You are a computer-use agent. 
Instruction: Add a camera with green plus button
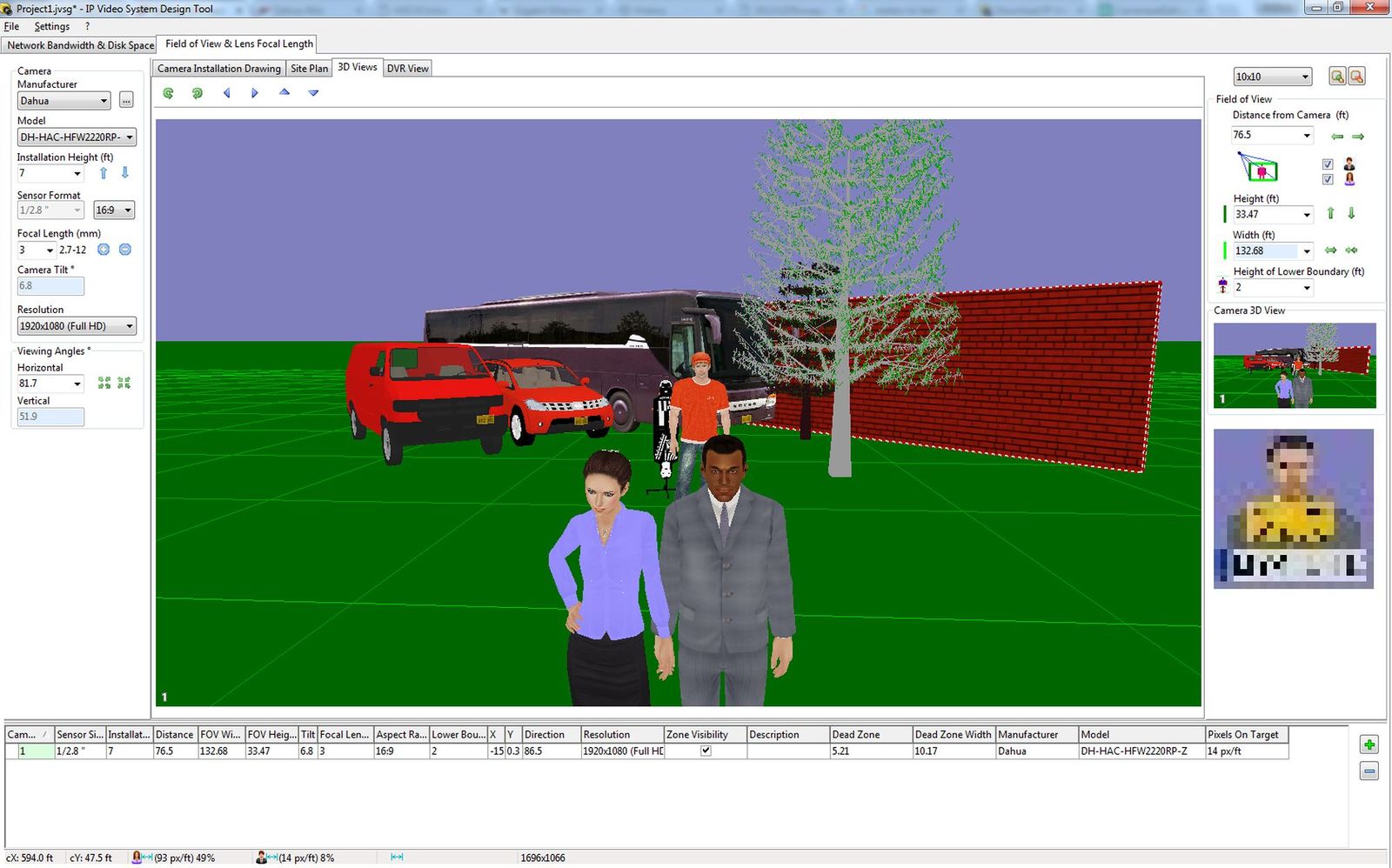(1369, 744)
